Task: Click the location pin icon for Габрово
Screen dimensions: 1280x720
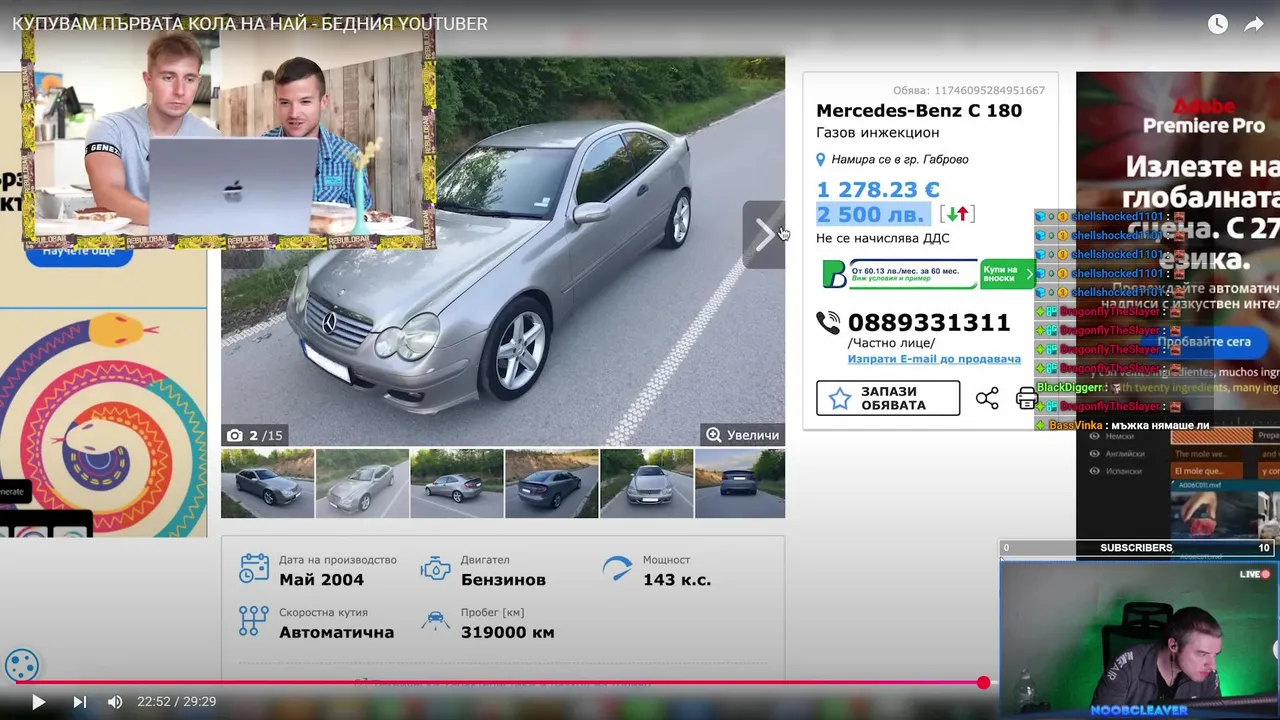Action: (x=821, y=159)
